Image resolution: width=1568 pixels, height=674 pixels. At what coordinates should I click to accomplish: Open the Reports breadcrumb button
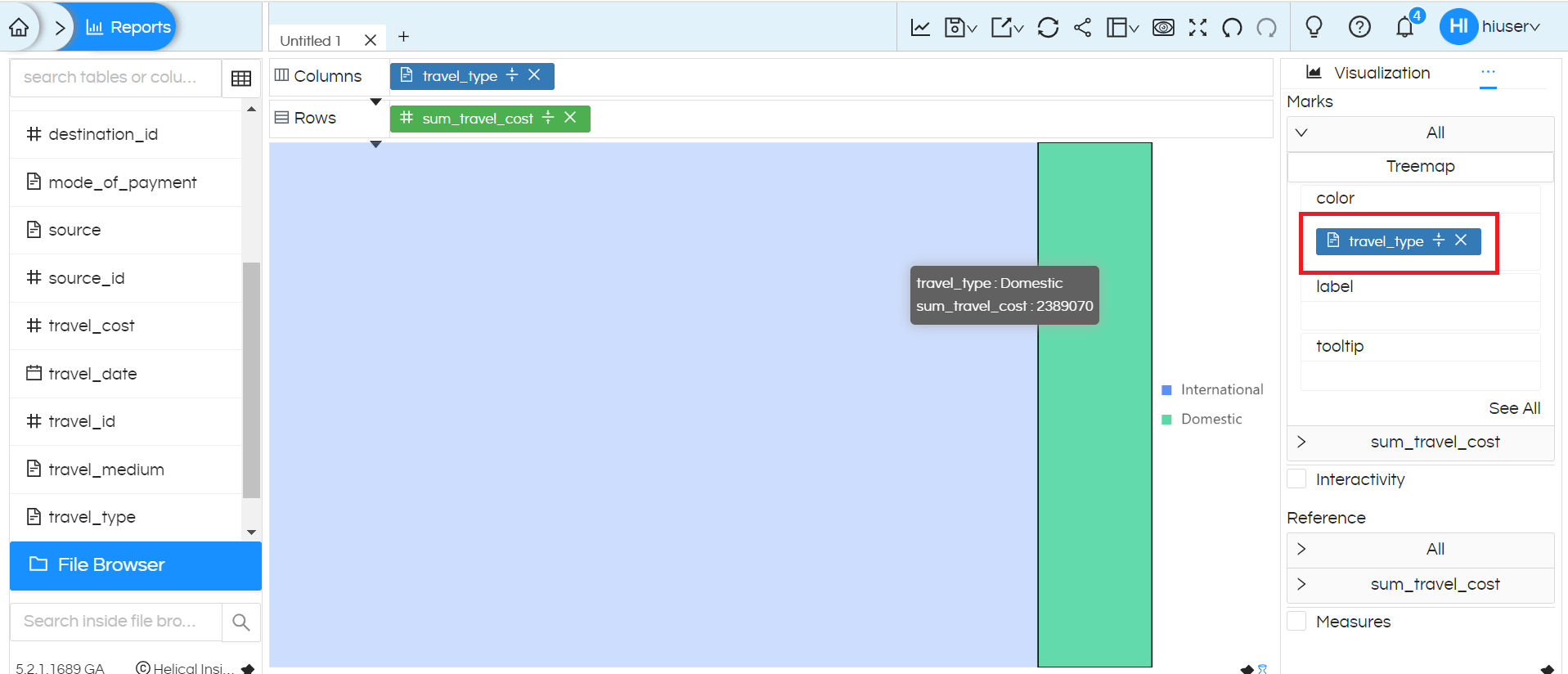(128, 27)
